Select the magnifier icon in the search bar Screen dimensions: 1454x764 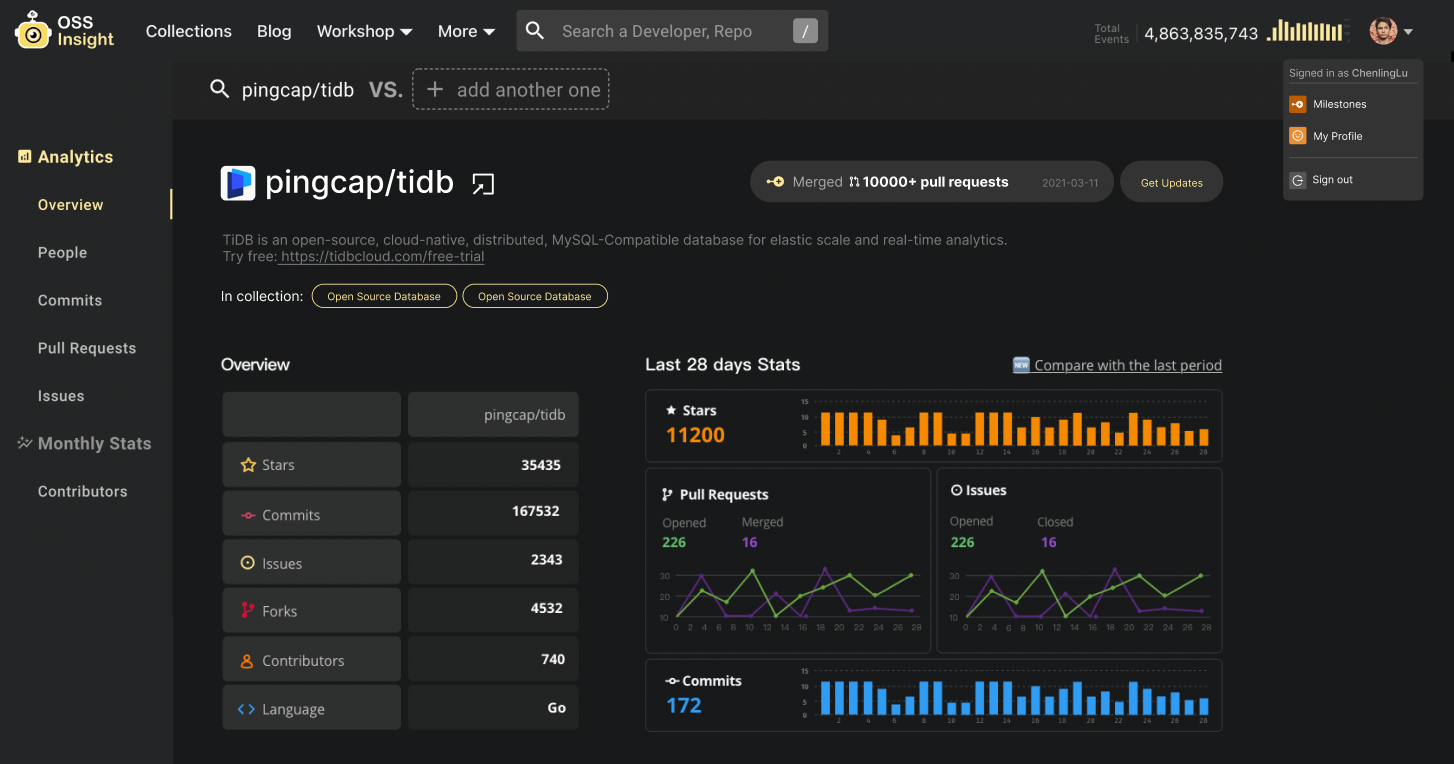[x=535, y=31]
